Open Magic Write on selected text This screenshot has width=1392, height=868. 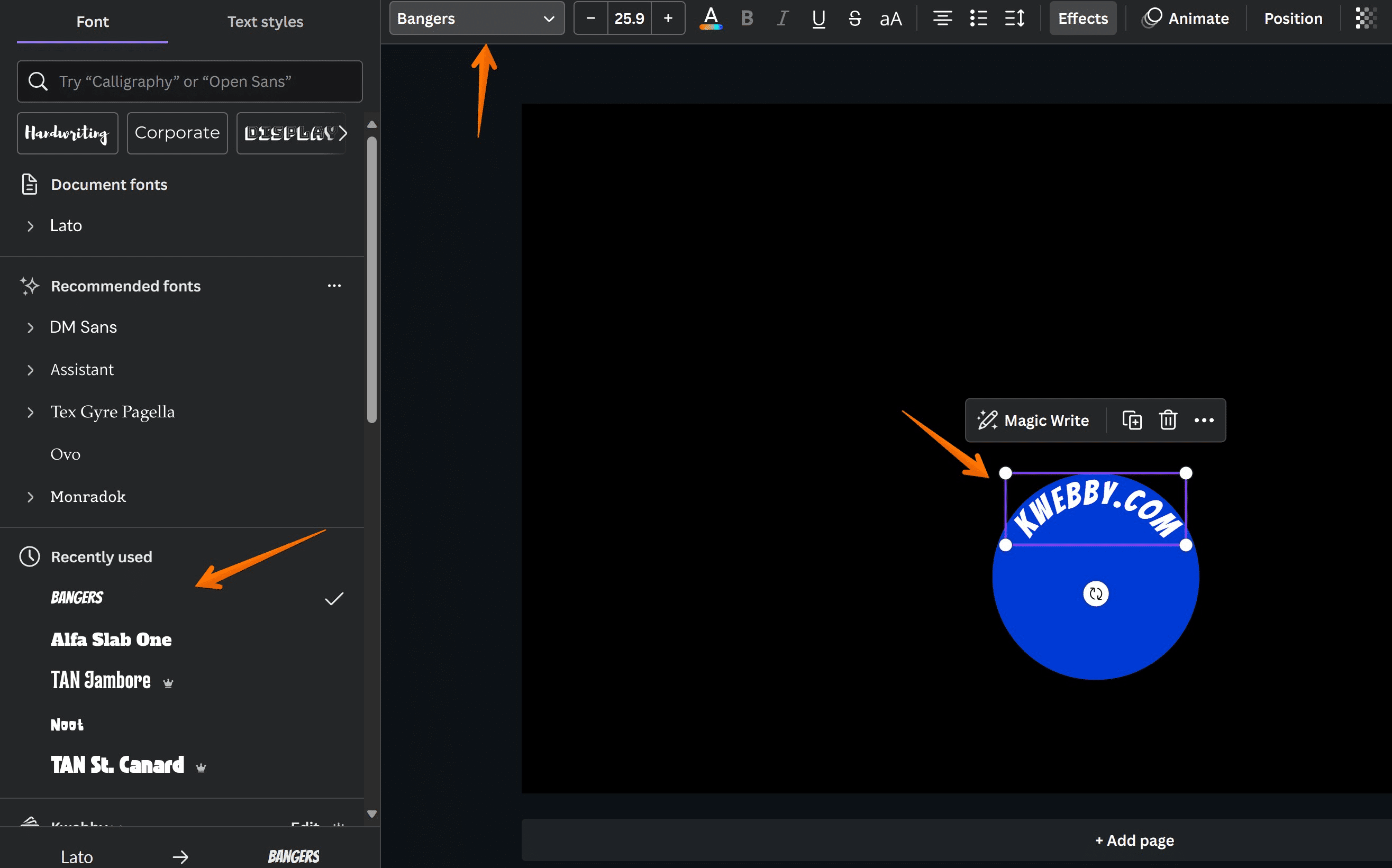click(1034, 421)
